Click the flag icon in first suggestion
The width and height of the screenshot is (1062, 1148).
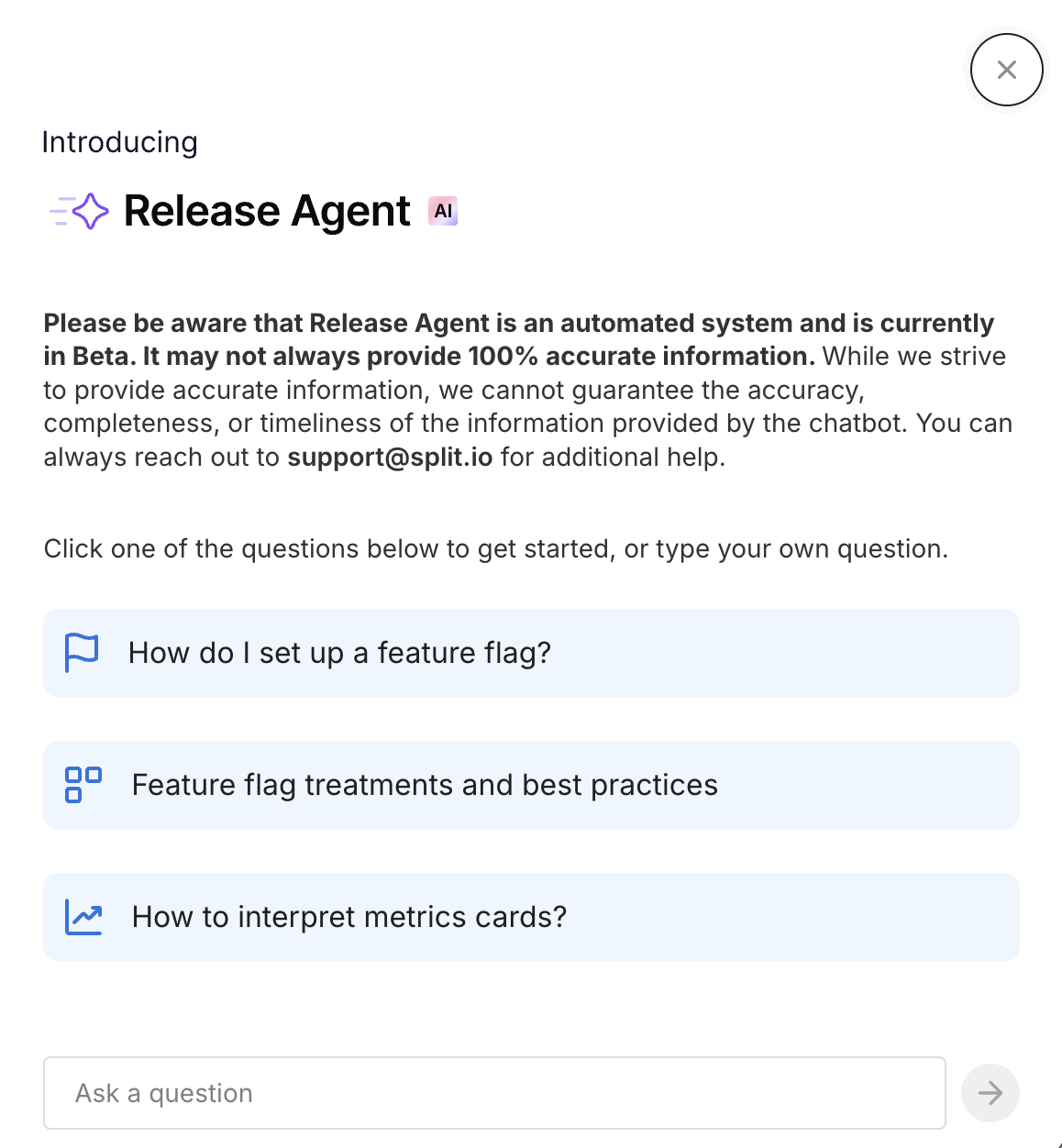point(82,653)
